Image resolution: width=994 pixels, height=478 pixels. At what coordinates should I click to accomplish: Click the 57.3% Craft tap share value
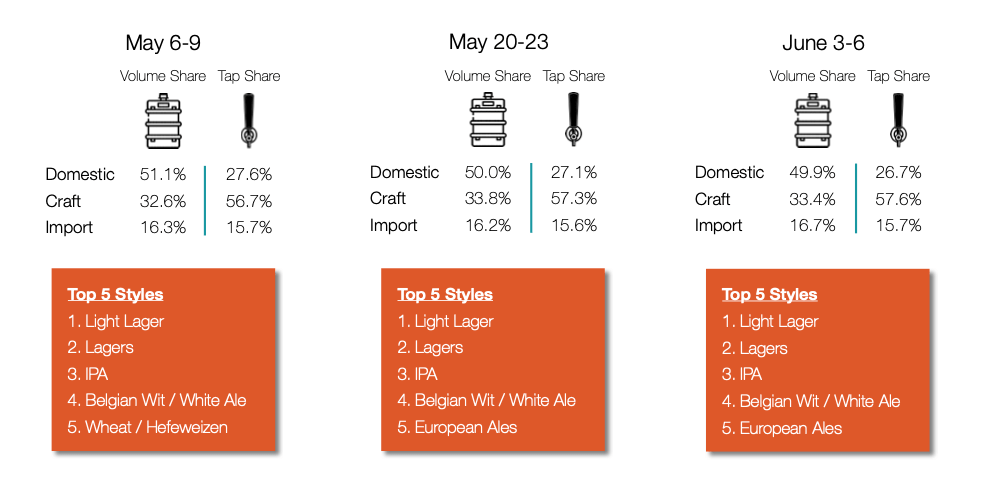tap(573, 198)
